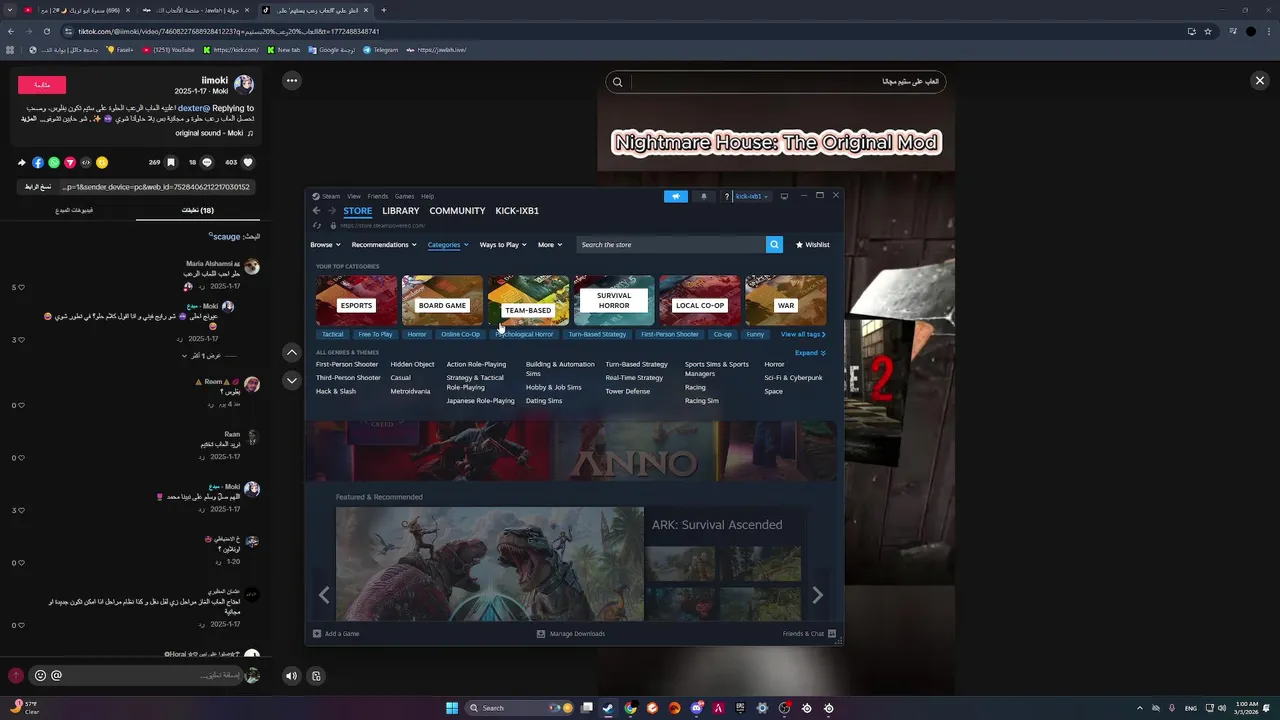Open comments bubble icon with 18
Image resolution: width=1280 pixels, height=720 pixels.
point(207,162)
